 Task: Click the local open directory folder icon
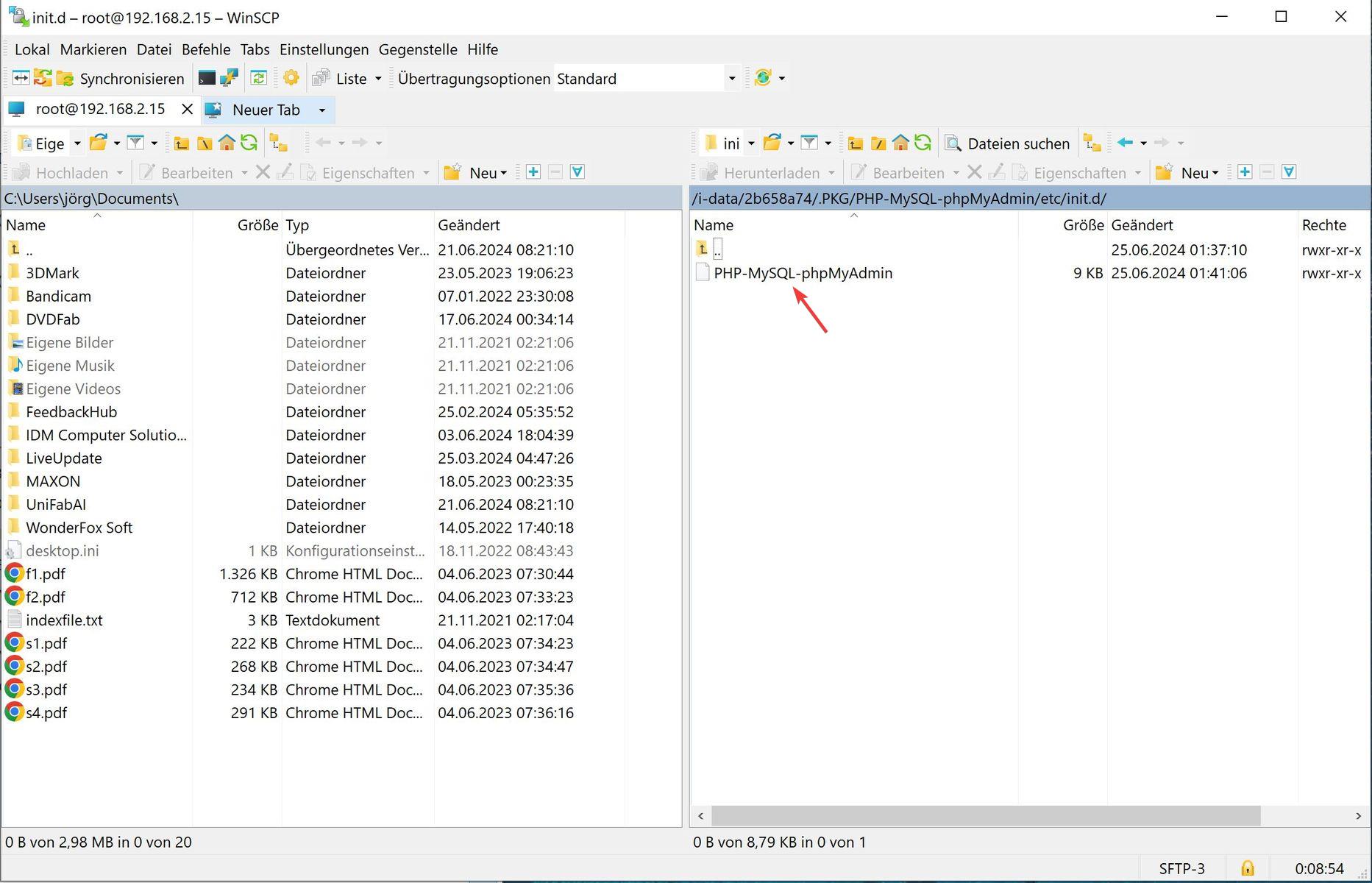click(99, 143)
